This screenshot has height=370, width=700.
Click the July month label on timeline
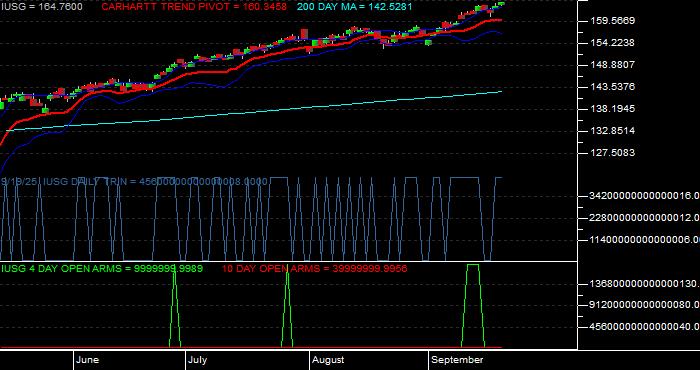click(x=197, y=360)
